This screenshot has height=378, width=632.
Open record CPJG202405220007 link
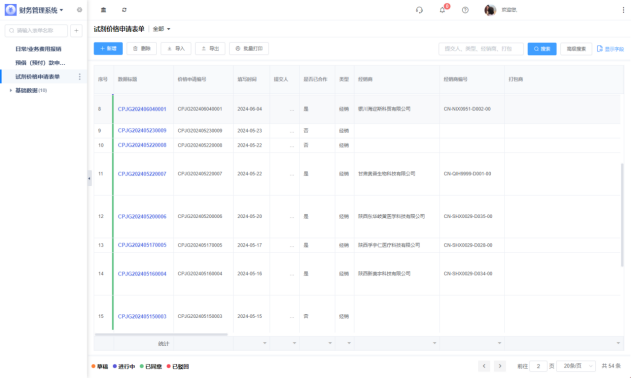click(x=142, y=174)
